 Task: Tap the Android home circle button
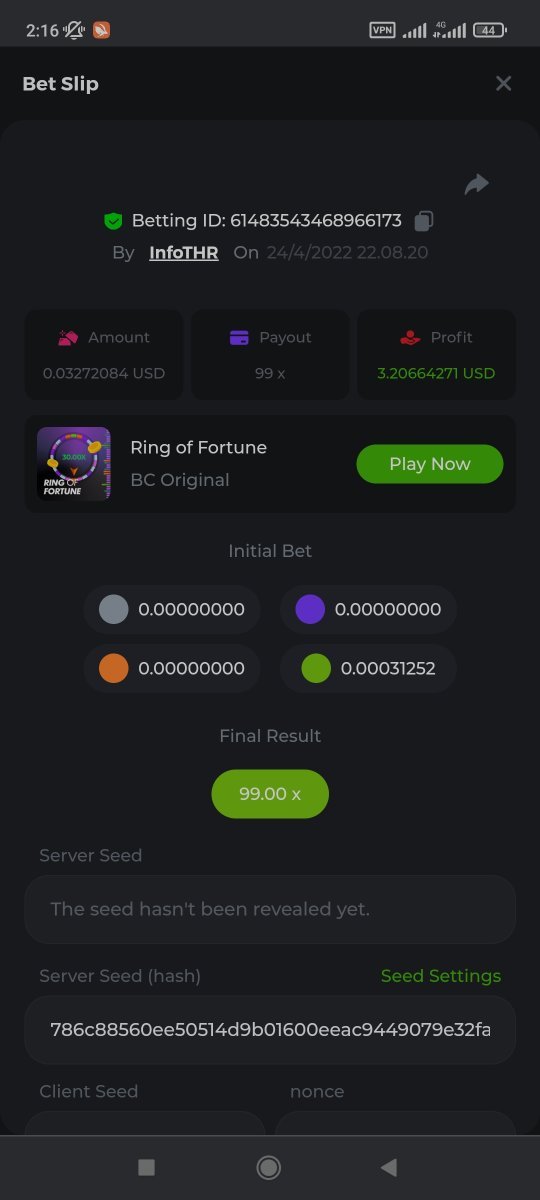268,1167
